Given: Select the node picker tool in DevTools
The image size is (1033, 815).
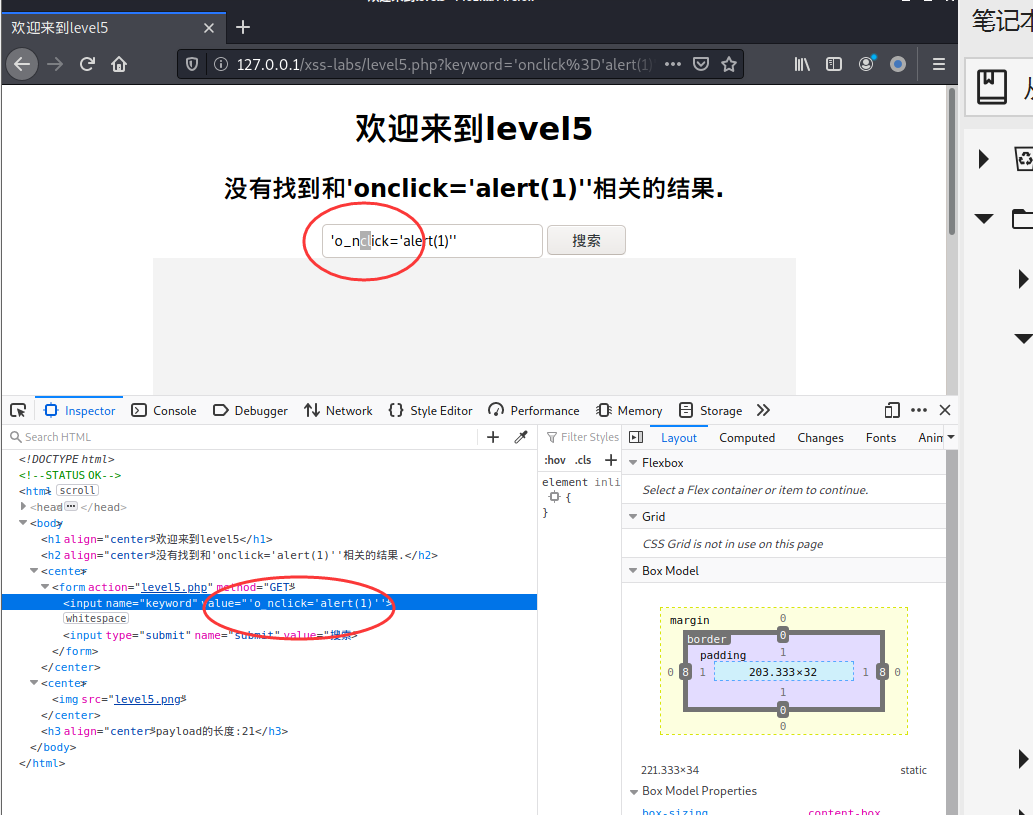Looking at the screenshot, I should 17,410.
